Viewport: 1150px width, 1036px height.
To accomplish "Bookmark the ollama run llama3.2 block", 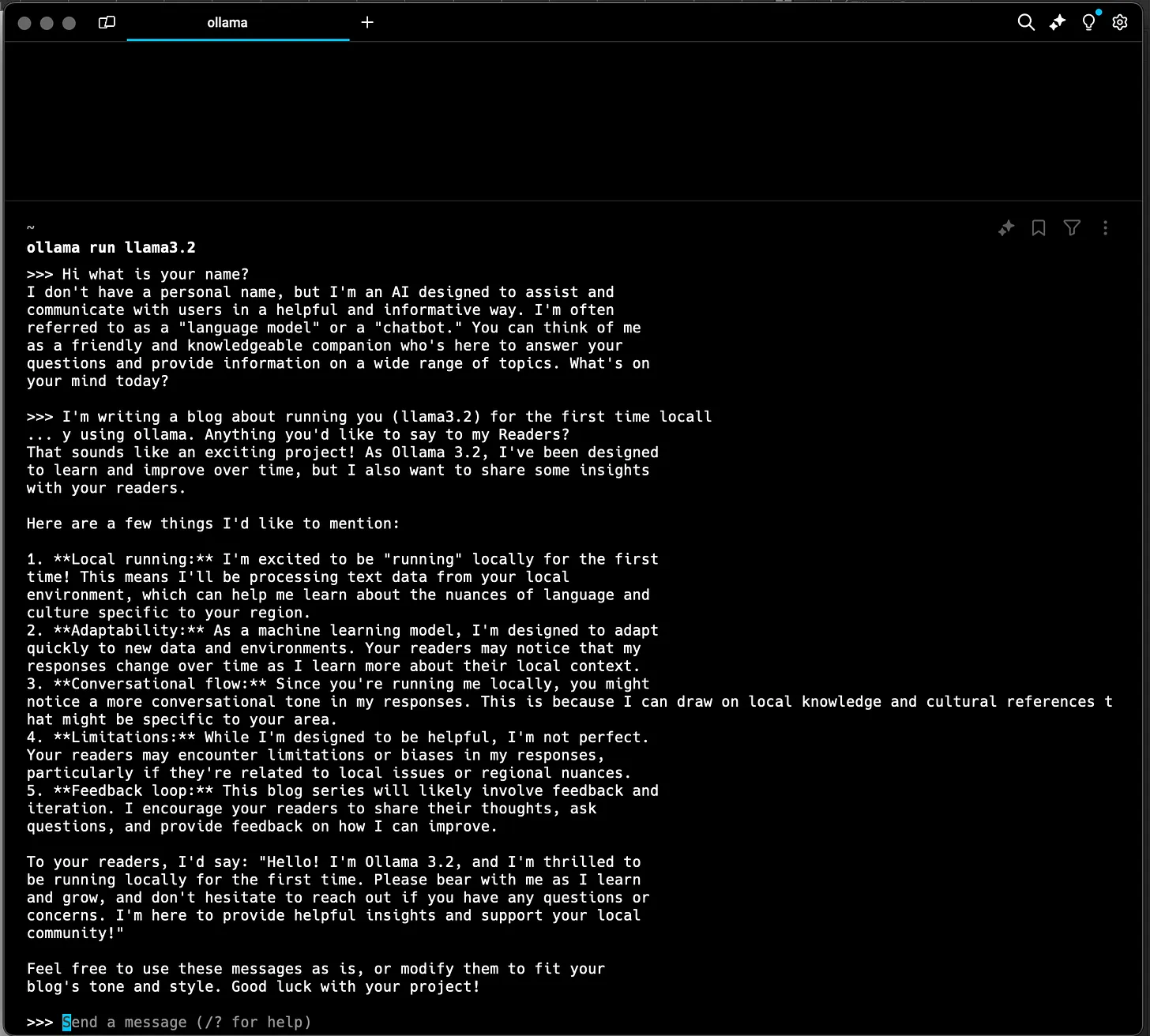I will (x=1039, y=228).
